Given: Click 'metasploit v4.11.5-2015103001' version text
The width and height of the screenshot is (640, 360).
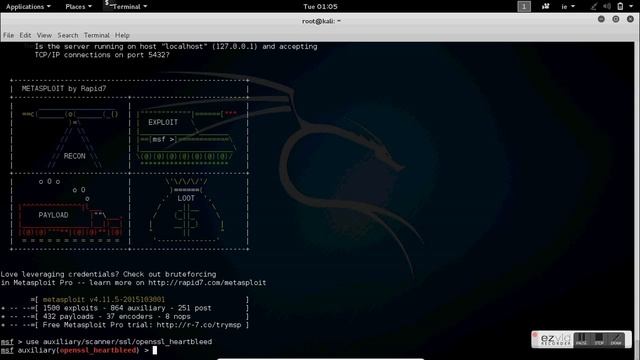Looking at the screenshot, I should 104,300.
